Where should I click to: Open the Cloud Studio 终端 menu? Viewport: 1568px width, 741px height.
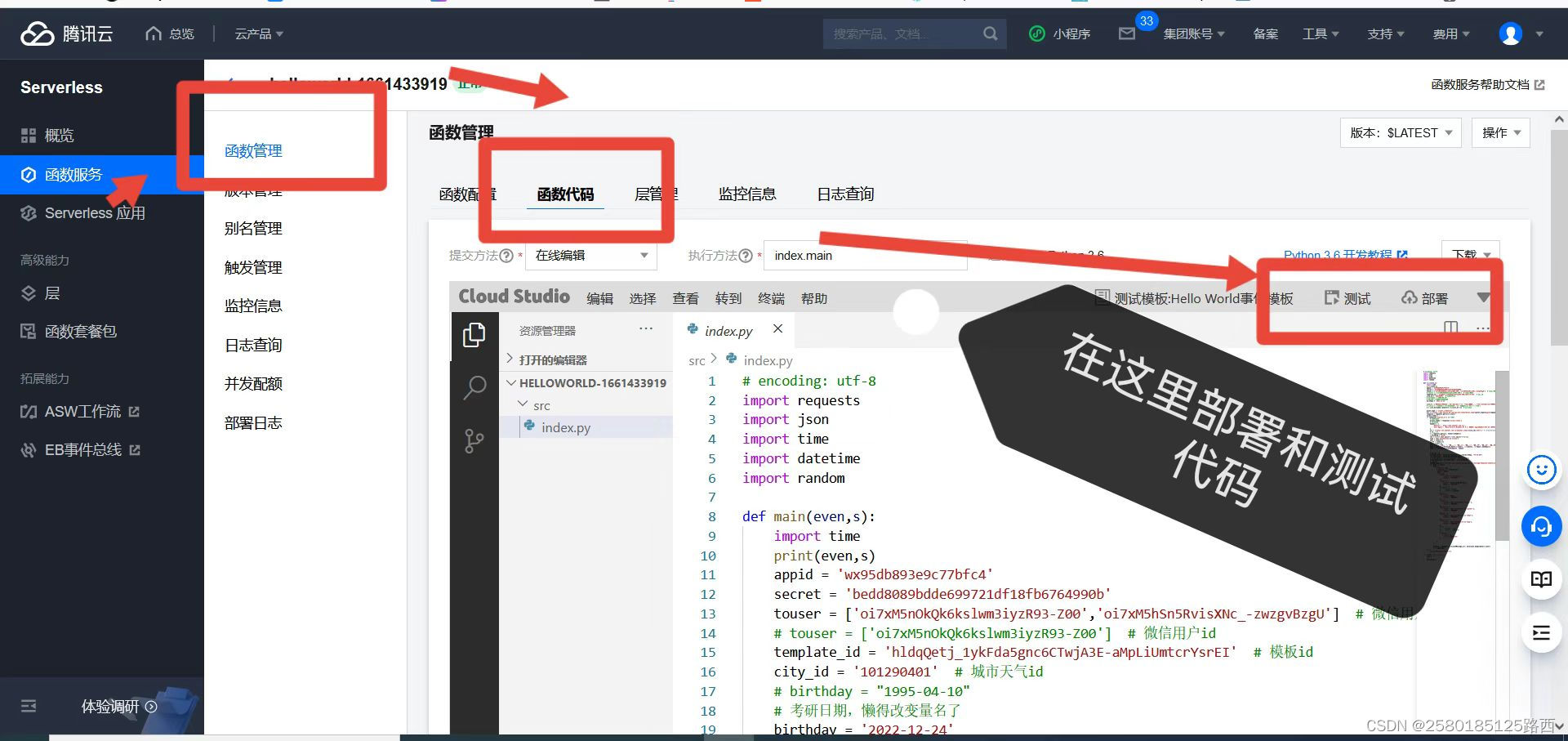[x=771, y=298]
